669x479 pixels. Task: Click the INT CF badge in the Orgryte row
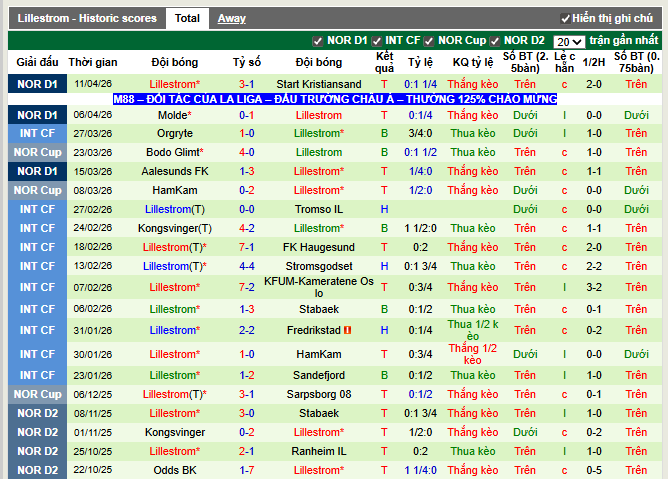(x=37, y=133)
